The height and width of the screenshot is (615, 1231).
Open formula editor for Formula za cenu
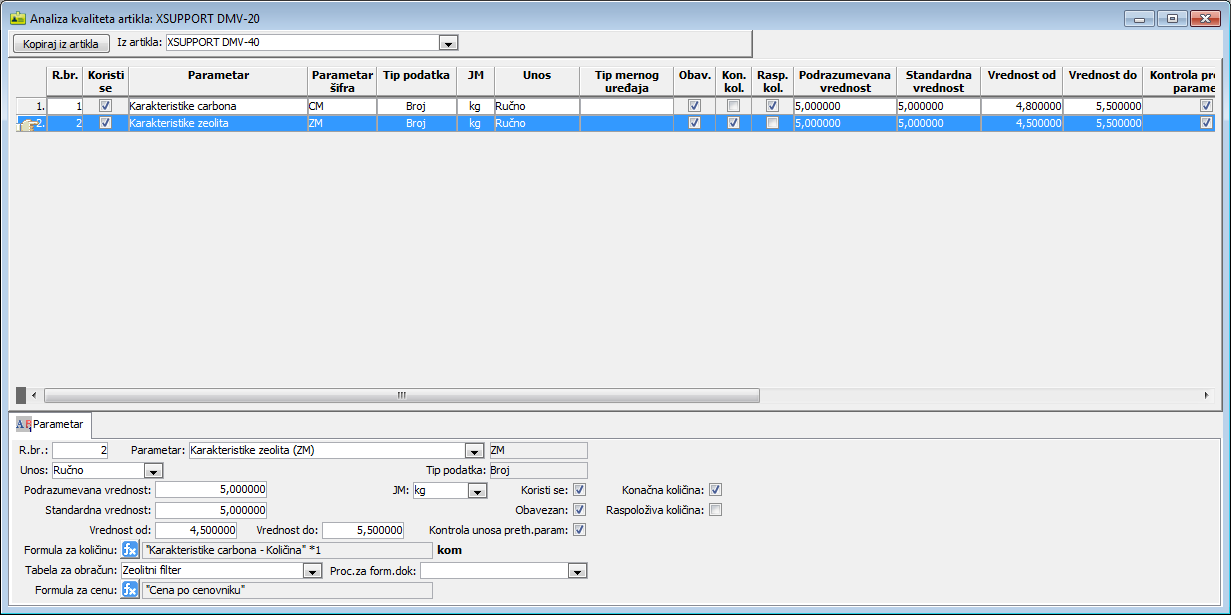click(x=130, y=590)
